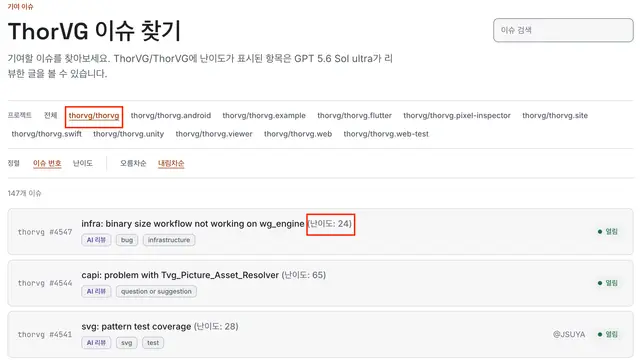Filter by thorvg/thorvg.web-test project
This screenshot has width=640, height=360.
(386, 134)
